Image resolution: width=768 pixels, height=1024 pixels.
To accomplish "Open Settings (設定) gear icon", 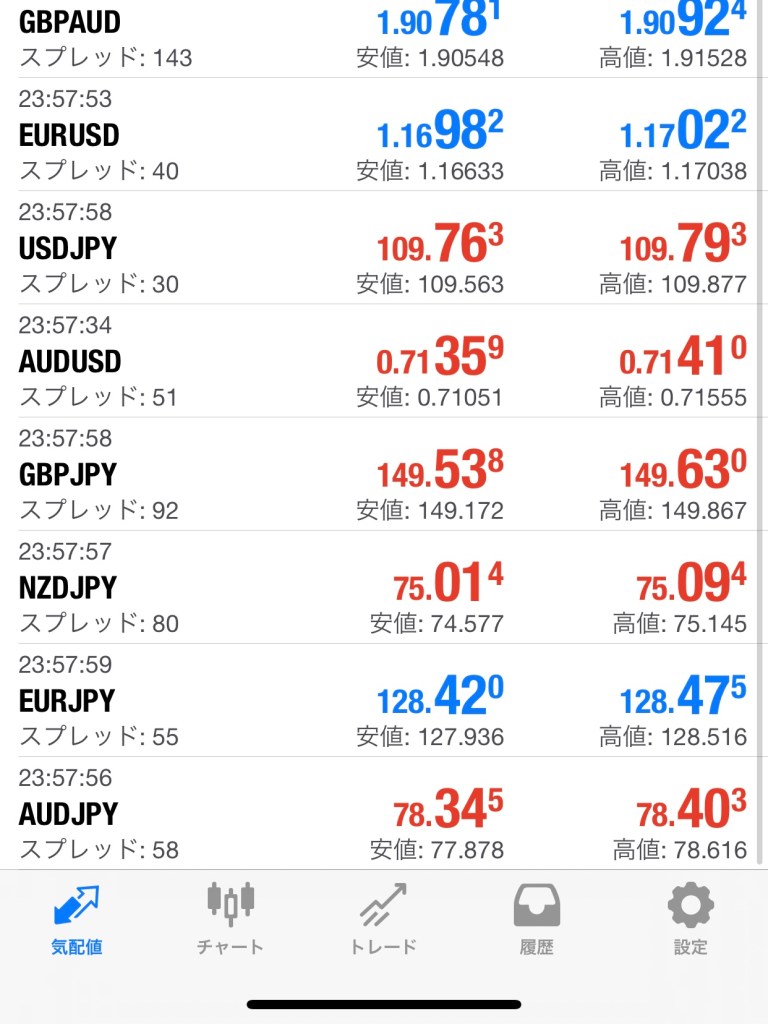I will 690,906.
